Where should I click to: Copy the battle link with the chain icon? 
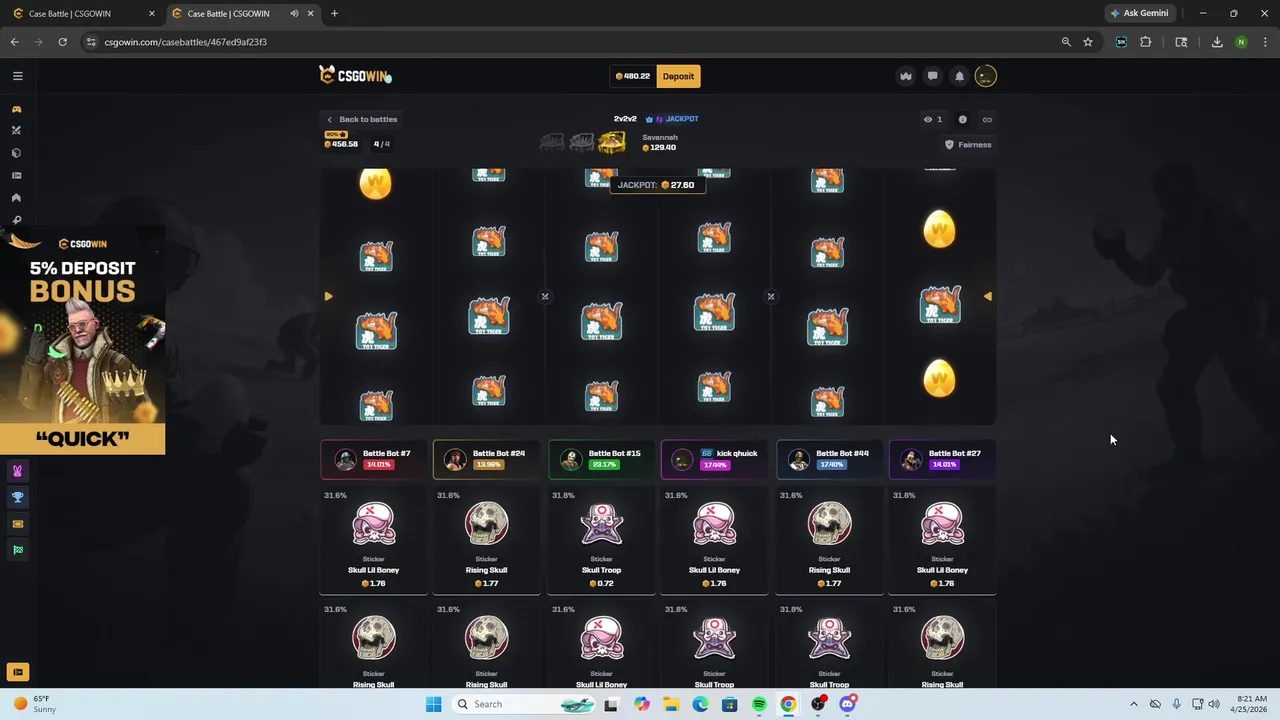(987, 119)
